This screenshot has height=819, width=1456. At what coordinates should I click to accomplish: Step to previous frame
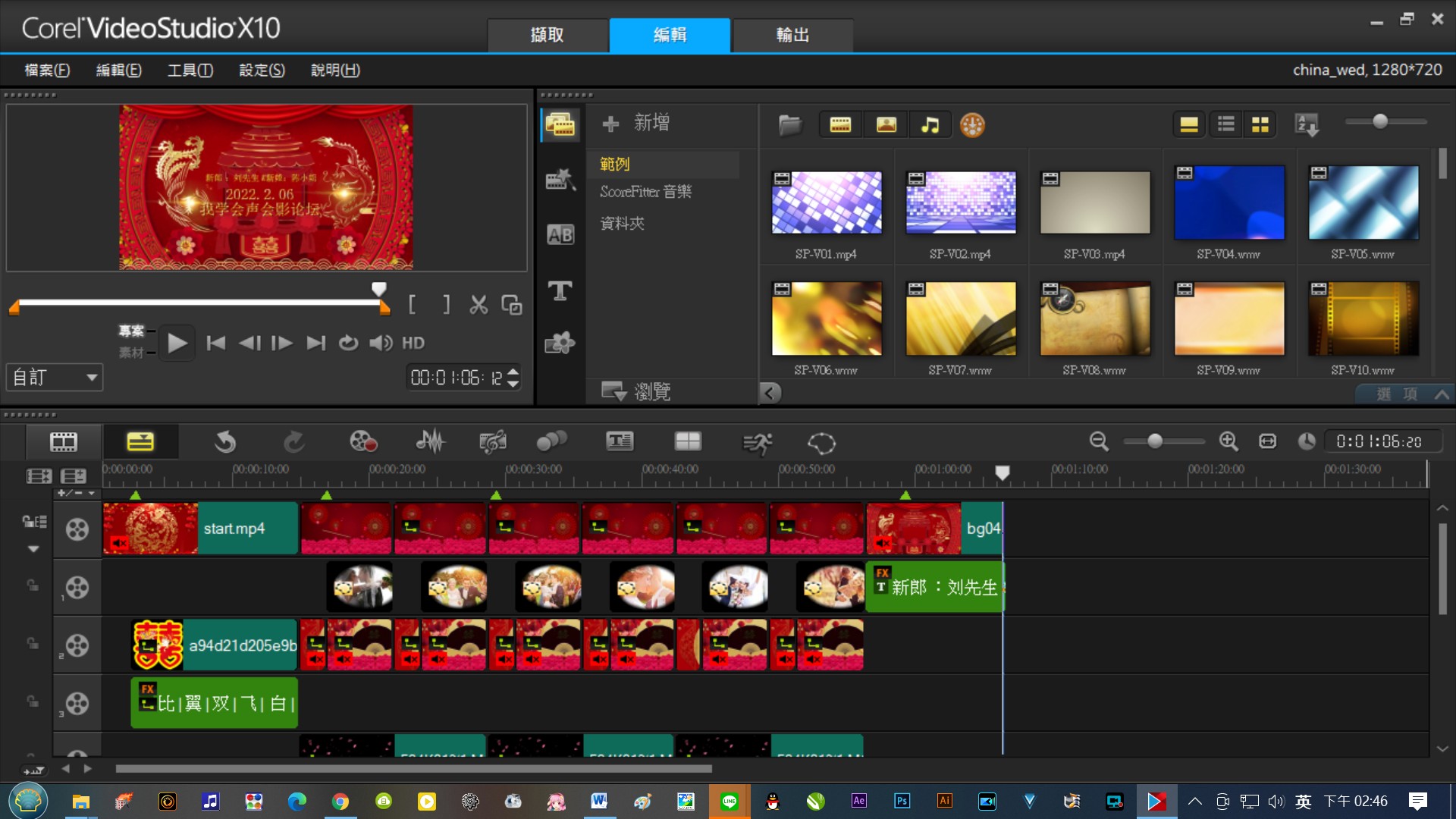(x=249, y=344)
